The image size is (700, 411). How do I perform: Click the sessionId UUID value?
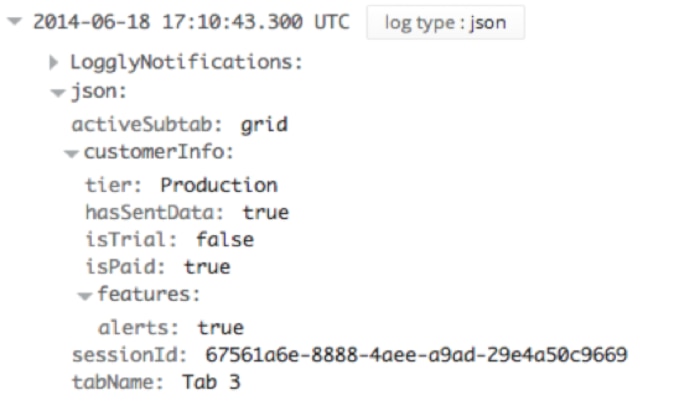415,356
